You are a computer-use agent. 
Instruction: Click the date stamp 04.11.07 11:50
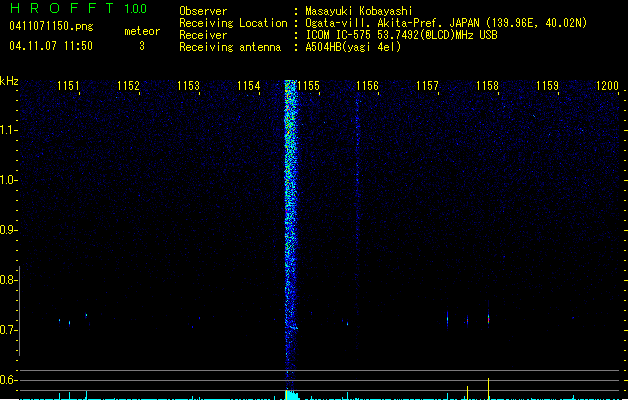click(x=51, y=46)
